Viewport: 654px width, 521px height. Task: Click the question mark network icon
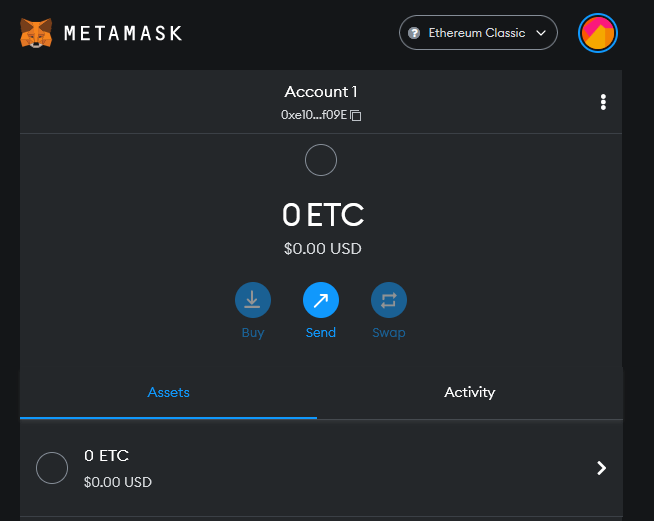click(414, 33)
